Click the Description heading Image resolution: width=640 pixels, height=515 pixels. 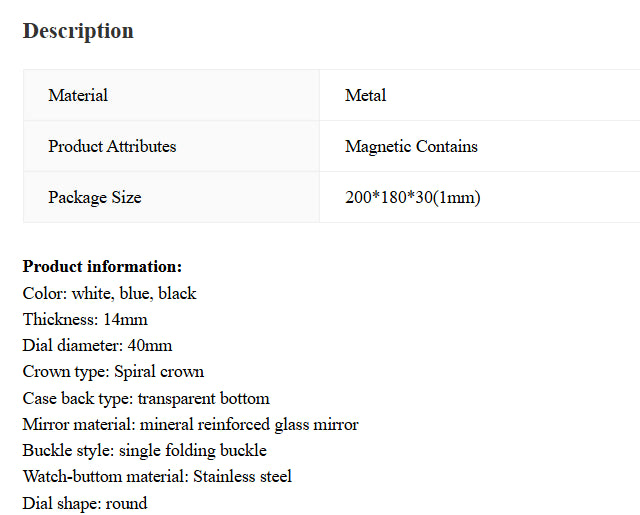pos(78,31)
